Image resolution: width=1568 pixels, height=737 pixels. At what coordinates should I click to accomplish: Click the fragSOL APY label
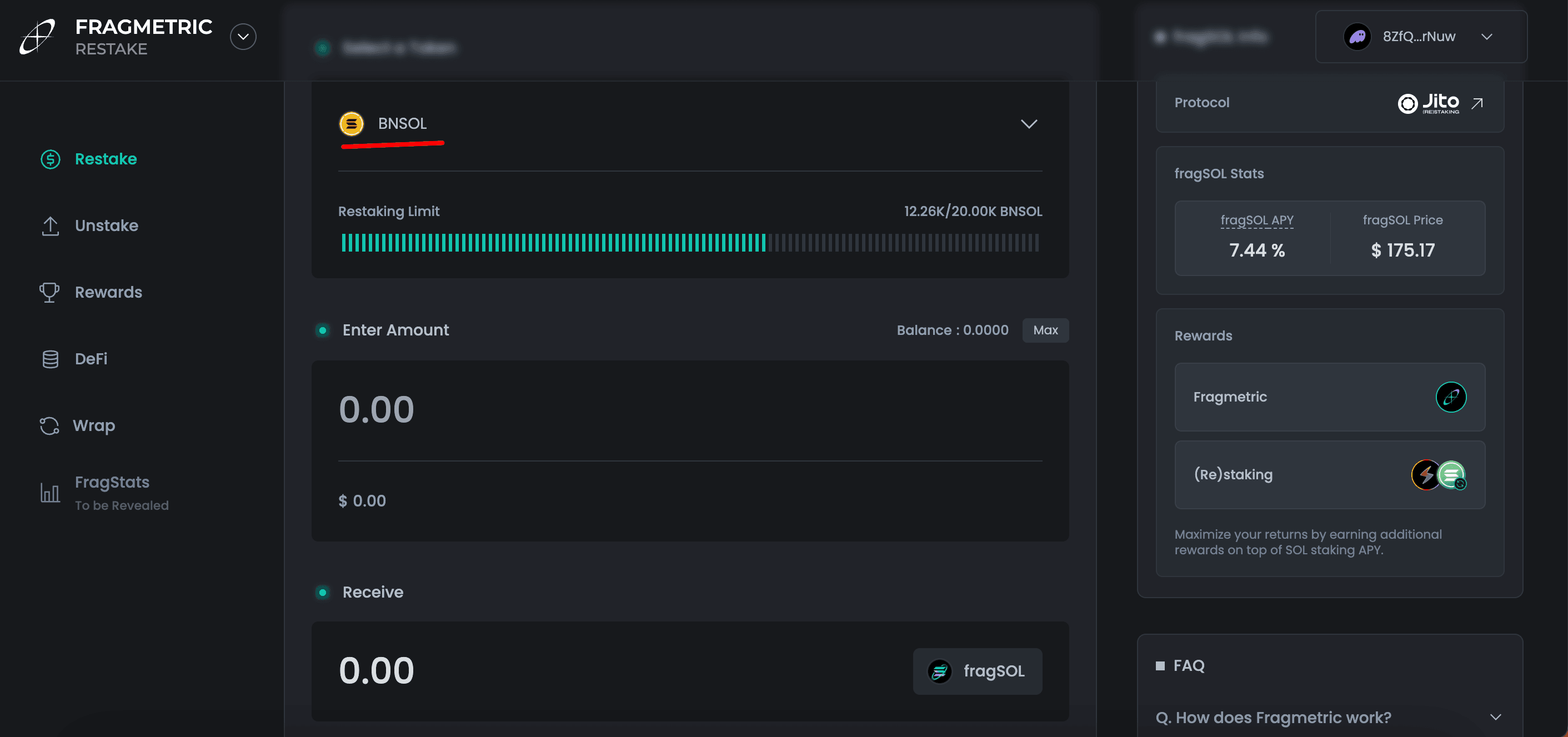(1257, 220)
